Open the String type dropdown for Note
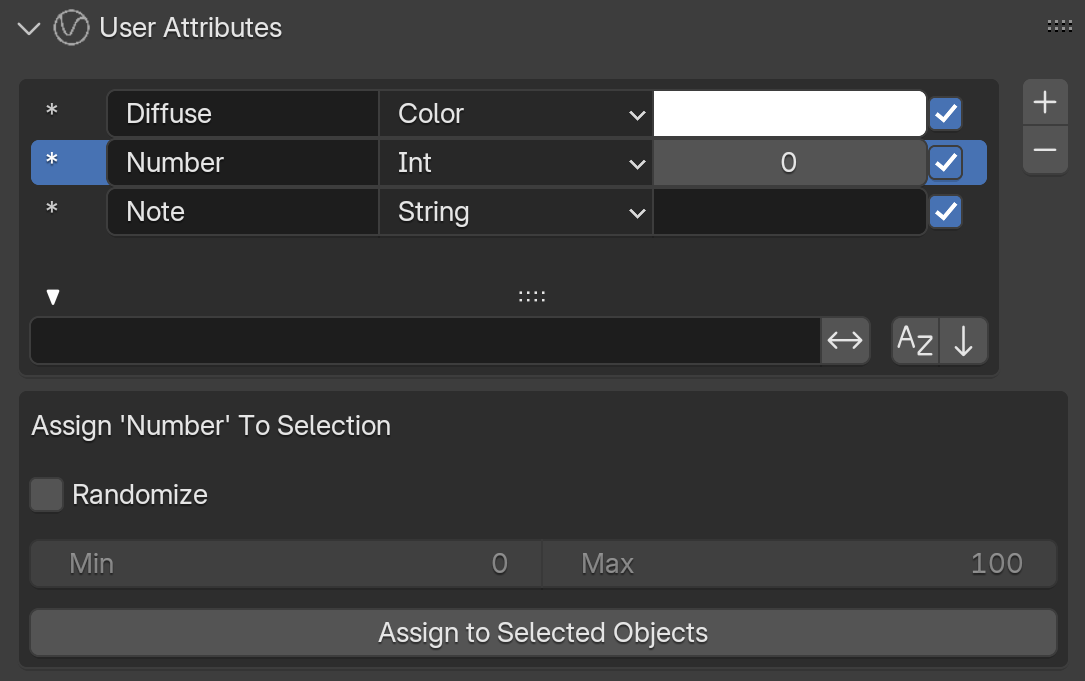The width and height of the screenshot is (1085, 681). point(516,212)
